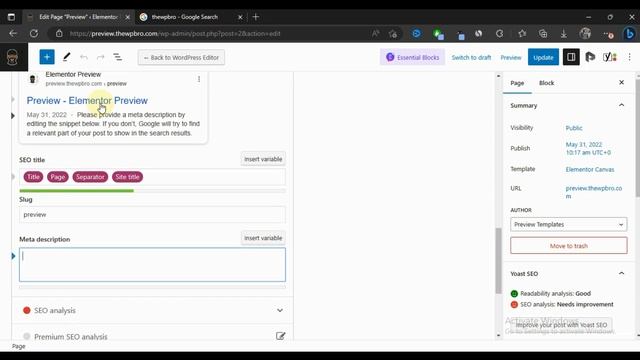The image size is (640, 360).
Task: Close the settings sidebar with X
Action: point(621,82)
